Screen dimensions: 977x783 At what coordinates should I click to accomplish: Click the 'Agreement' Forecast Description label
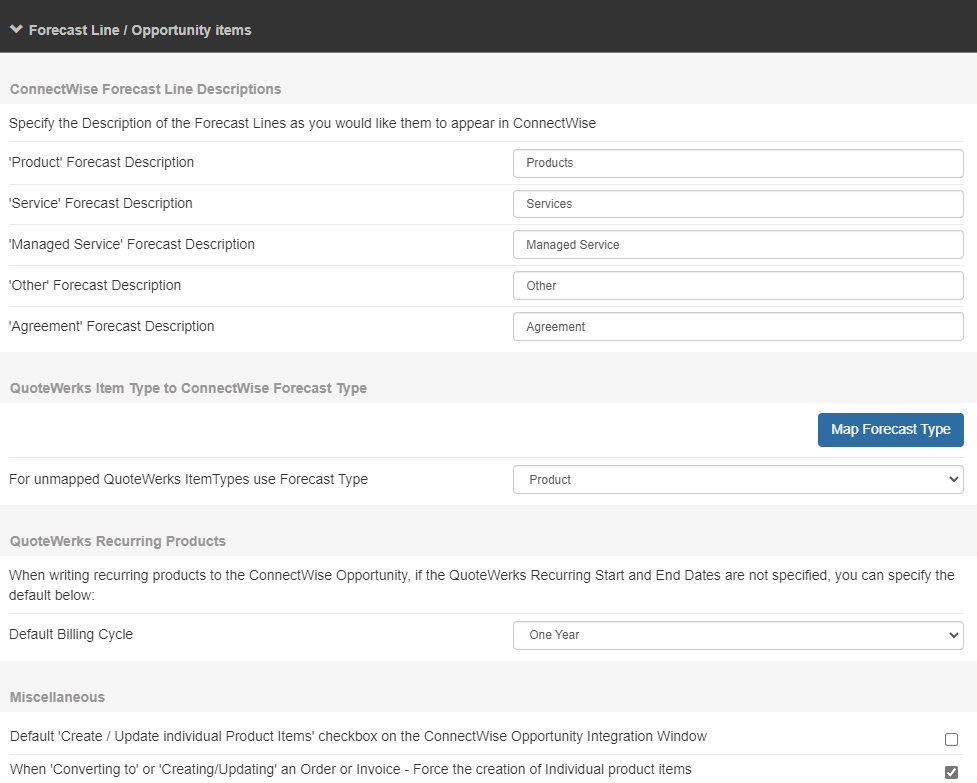(x=112, y=326)
